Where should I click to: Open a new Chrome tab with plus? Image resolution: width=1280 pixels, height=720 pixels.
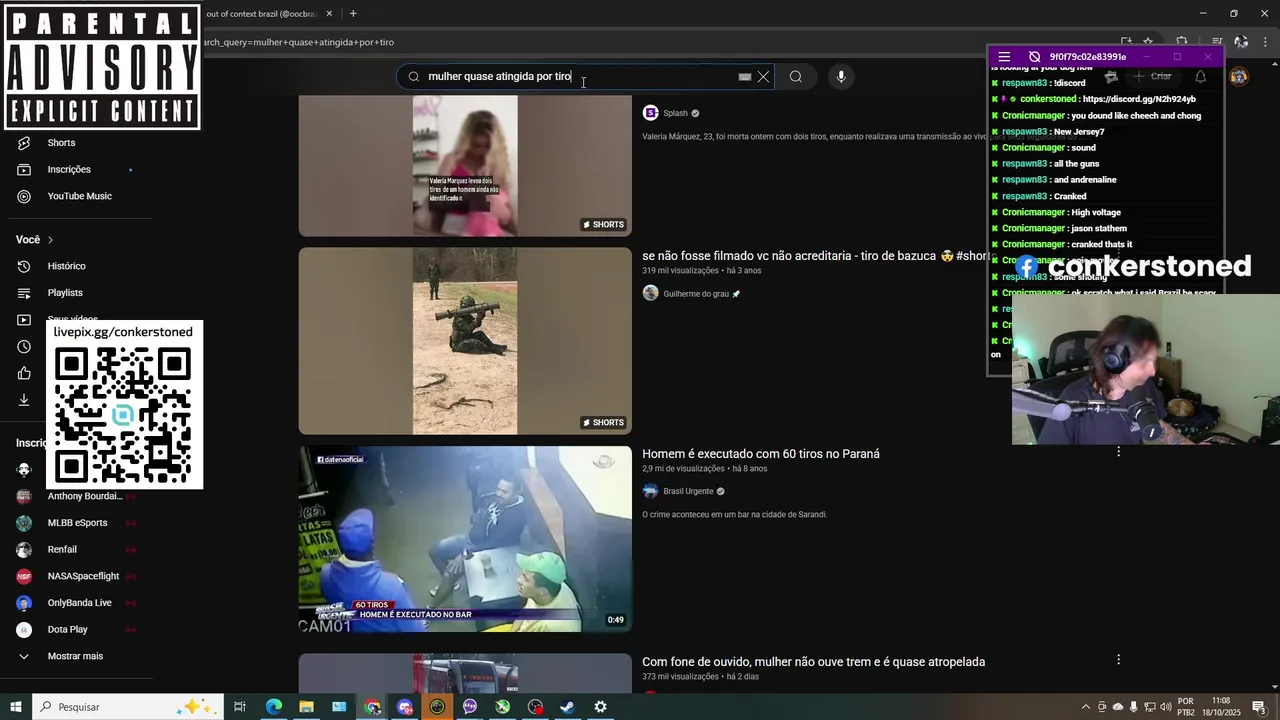pyautogui.click(x=353, y=14)
